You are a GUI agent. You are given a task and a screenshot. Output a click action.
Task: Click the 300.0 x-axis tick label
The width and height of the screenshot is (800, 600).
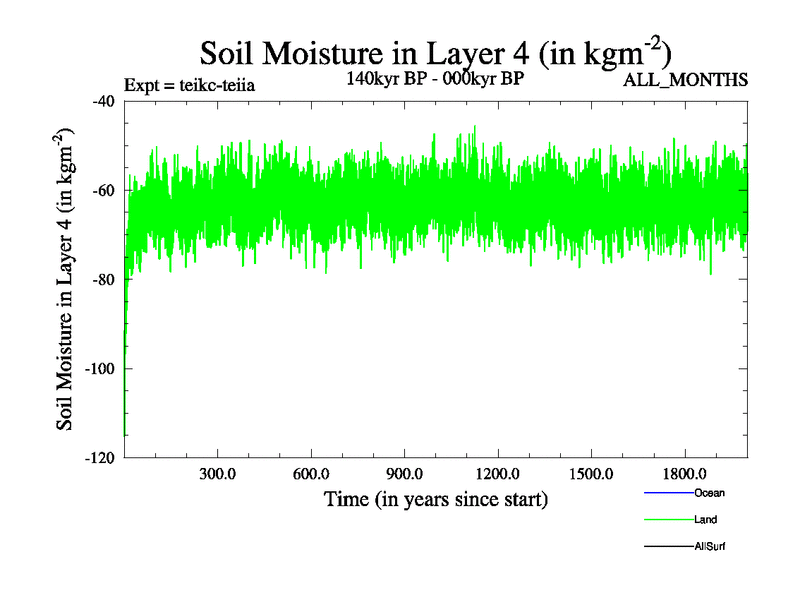click(x=217, y=474)
